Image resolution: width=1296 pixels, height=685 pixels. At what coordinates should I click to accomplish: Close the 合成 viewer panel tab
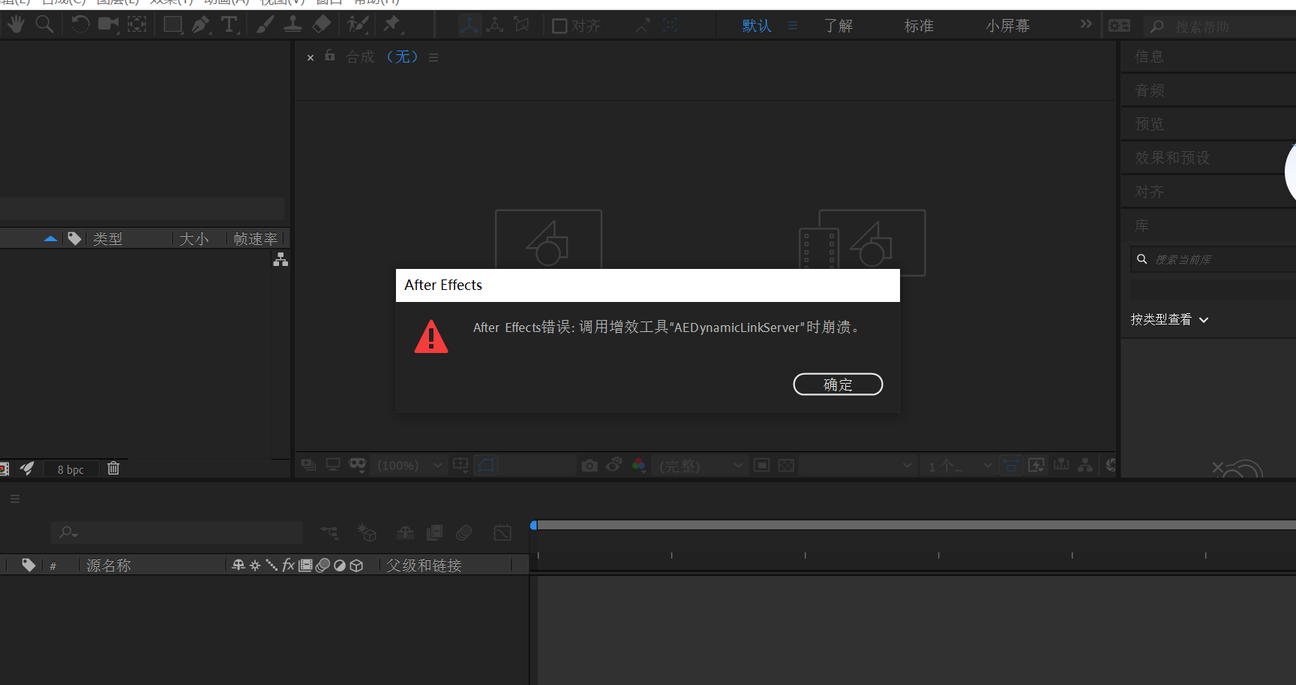click(x=310, y=58)
